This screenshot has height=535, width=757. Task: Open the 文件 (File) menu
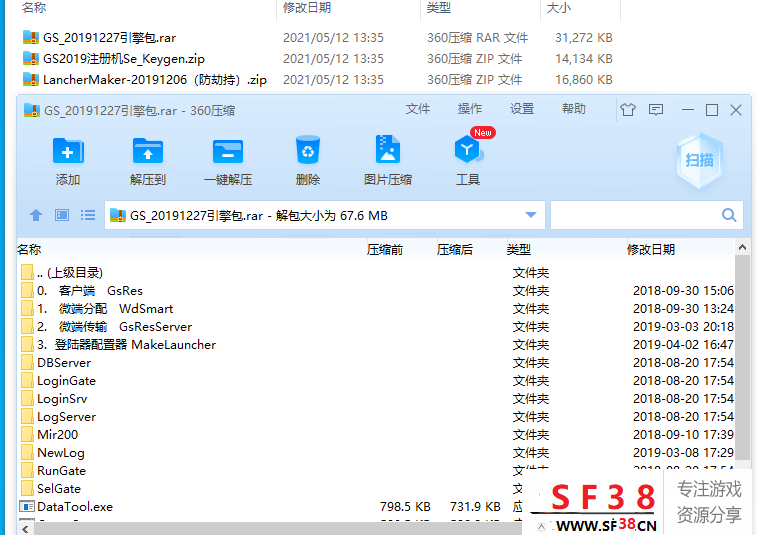click(x=418, y=109)
